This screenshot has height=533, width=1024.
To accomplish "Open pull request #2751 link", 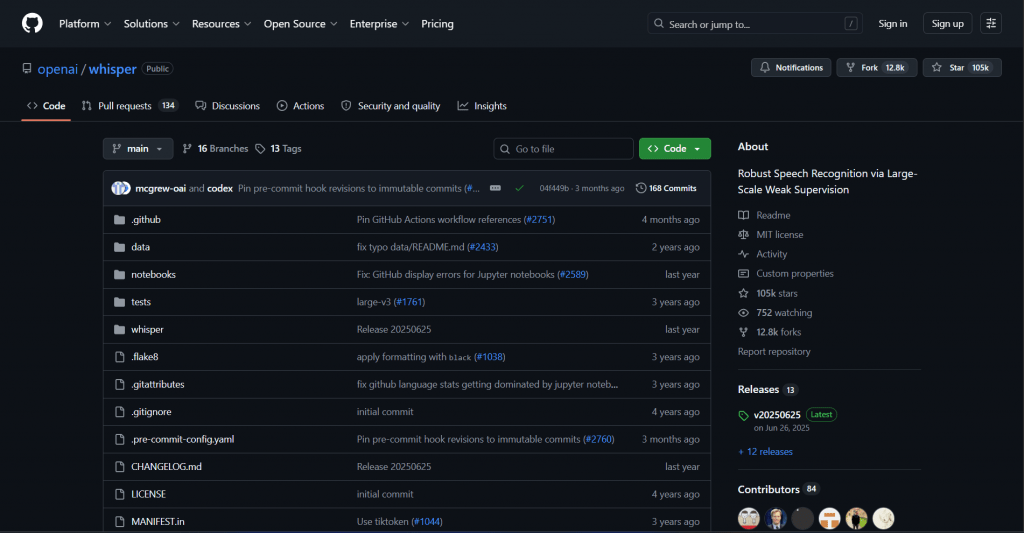I will click(540, 219).
